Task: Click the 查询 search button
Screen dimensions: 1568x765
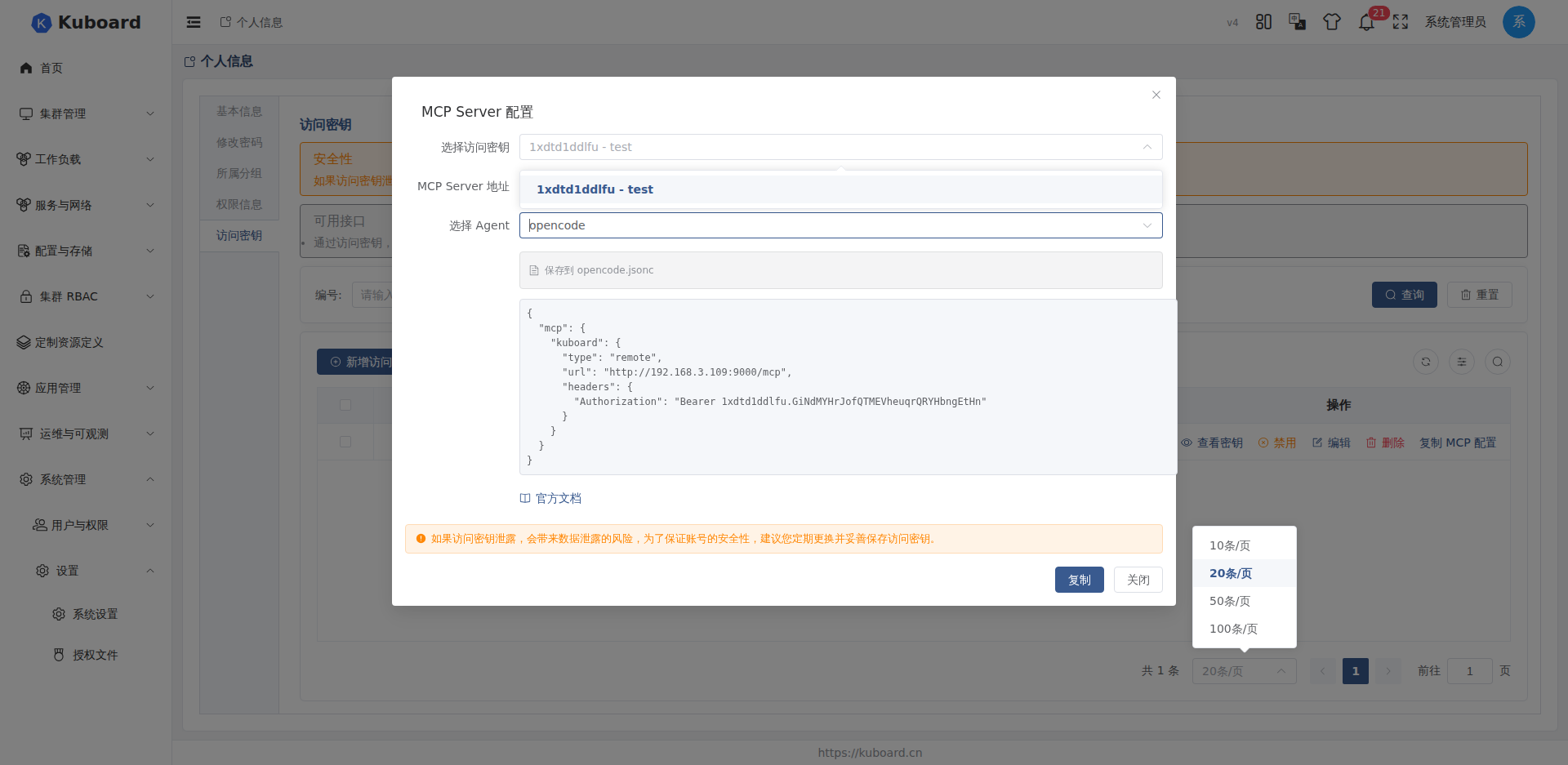Action: (x=1404, y=295)
